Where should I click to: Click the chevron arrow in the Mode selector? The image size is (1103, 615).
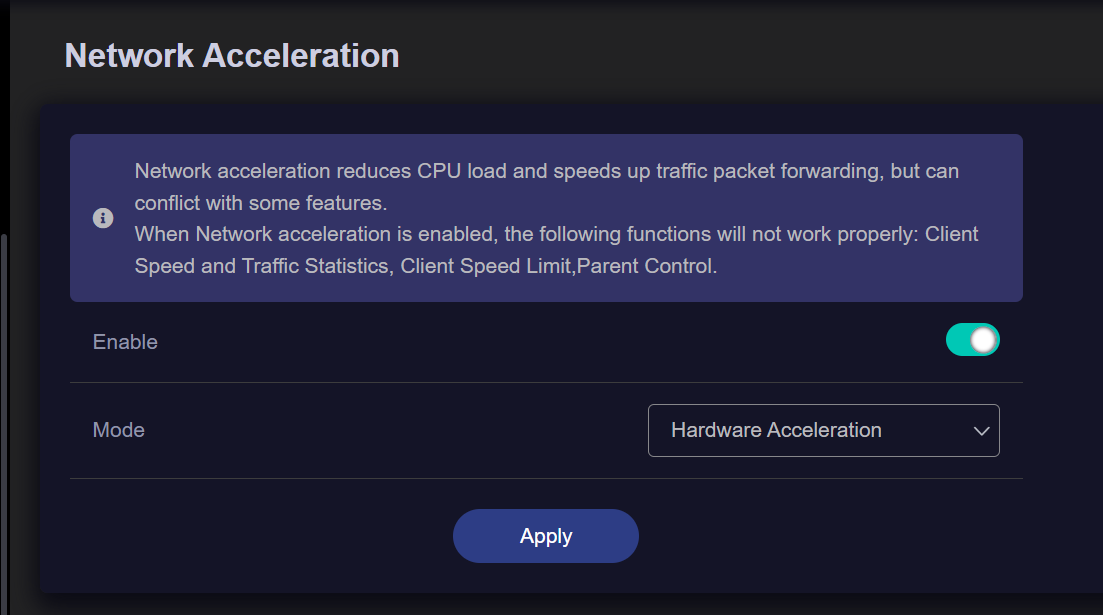[981, 431]
